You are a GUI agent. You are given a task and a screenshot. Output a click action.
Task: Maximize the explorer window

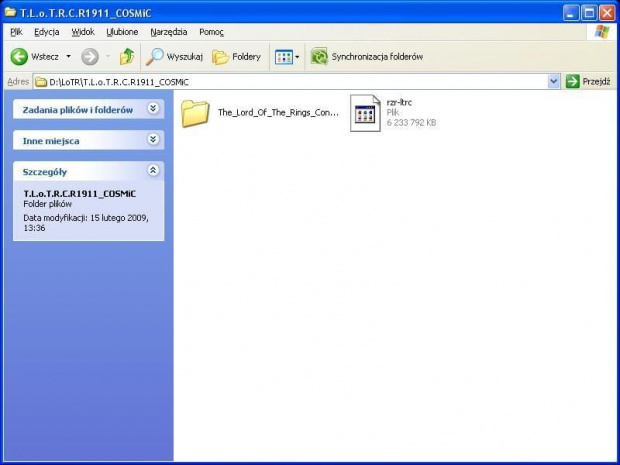pos(588,13)
